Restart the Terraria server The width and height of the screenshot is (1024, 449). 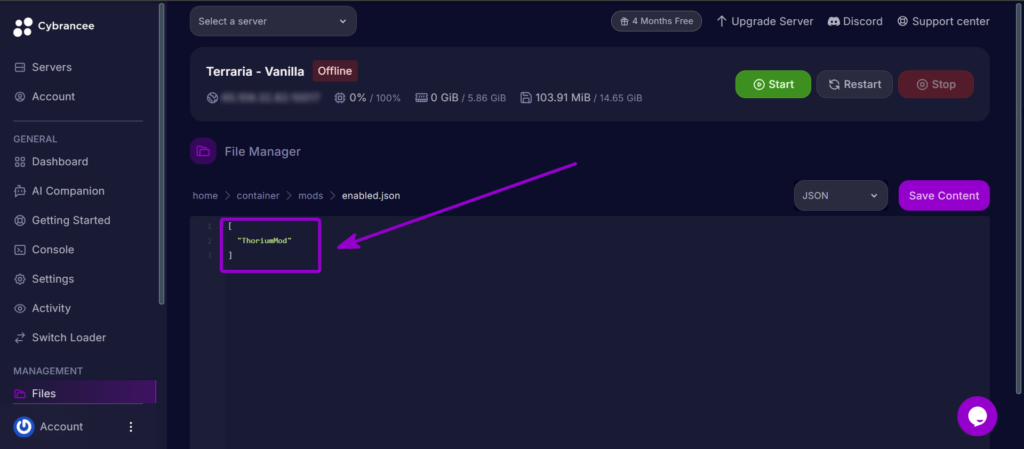point(854,84)
